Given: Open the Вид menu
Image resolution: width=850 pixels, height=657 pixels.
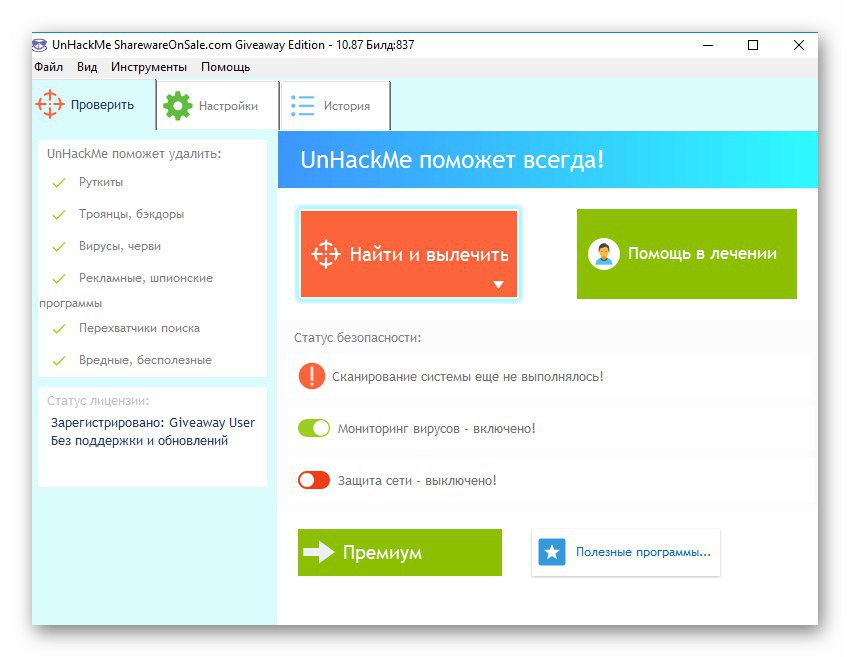Looking at the screenshot, I should tap(87, 67).
